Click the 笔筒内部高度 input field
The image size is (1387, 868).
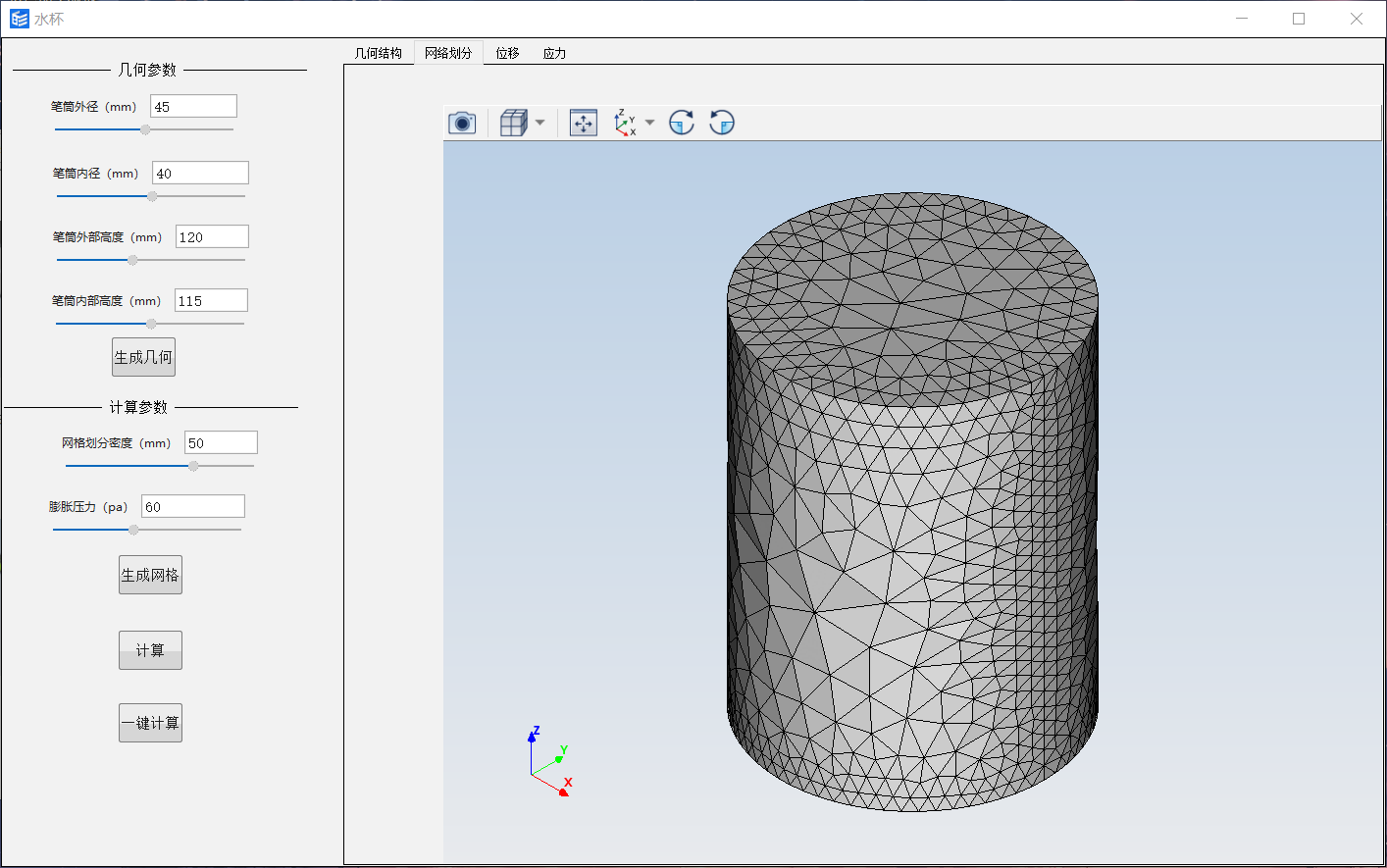(x=211, y=300)
